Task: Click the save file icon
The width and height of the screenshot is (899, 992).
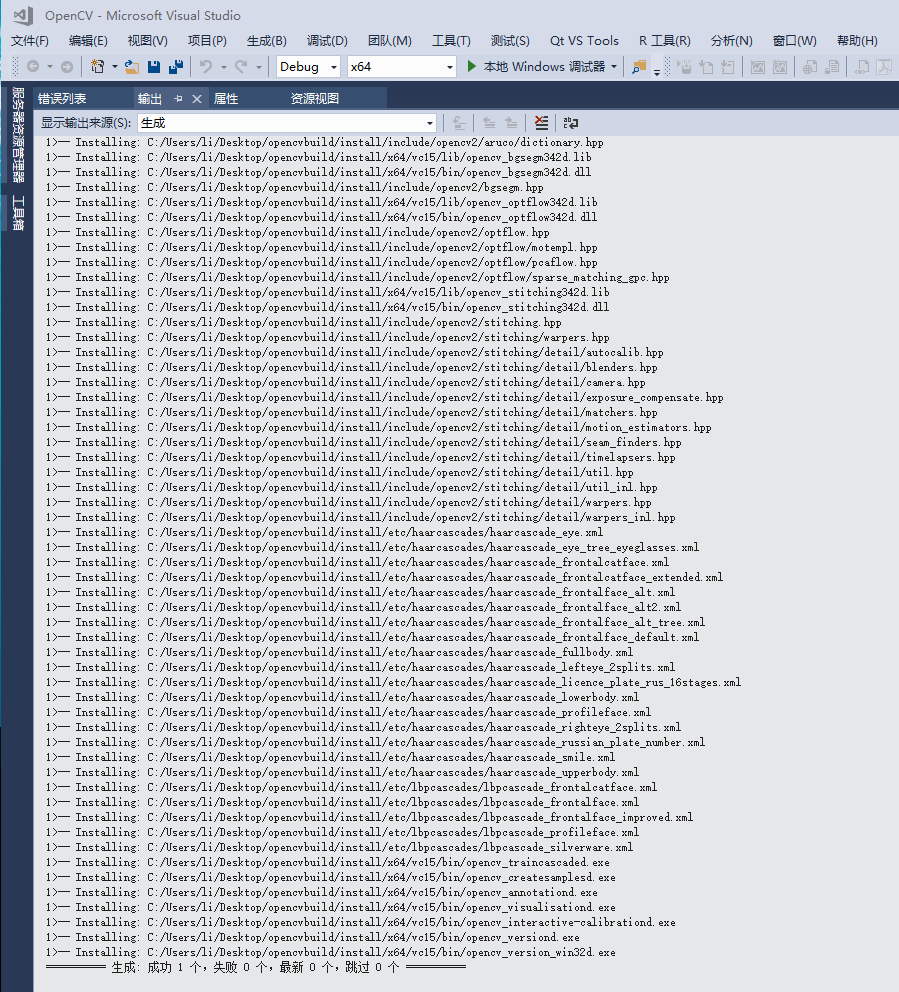Action: click(x=154, y=66)
